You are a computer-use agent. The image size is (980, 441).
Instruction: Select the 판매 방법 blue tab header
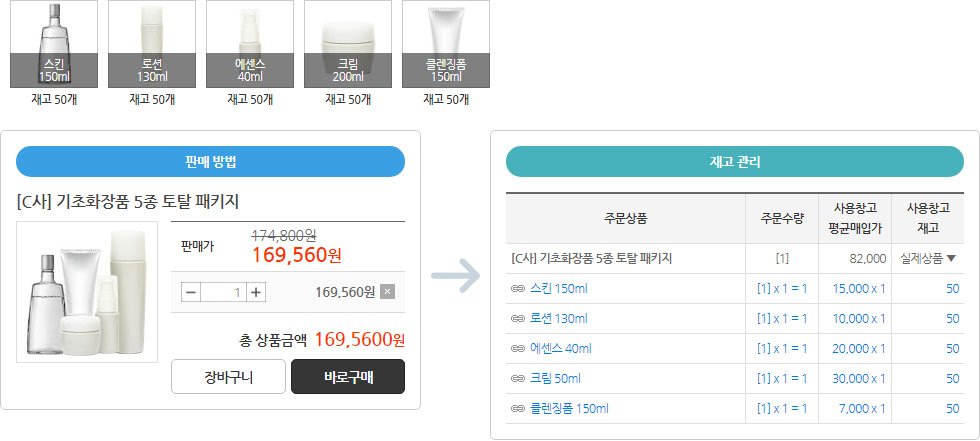[211, 162]
